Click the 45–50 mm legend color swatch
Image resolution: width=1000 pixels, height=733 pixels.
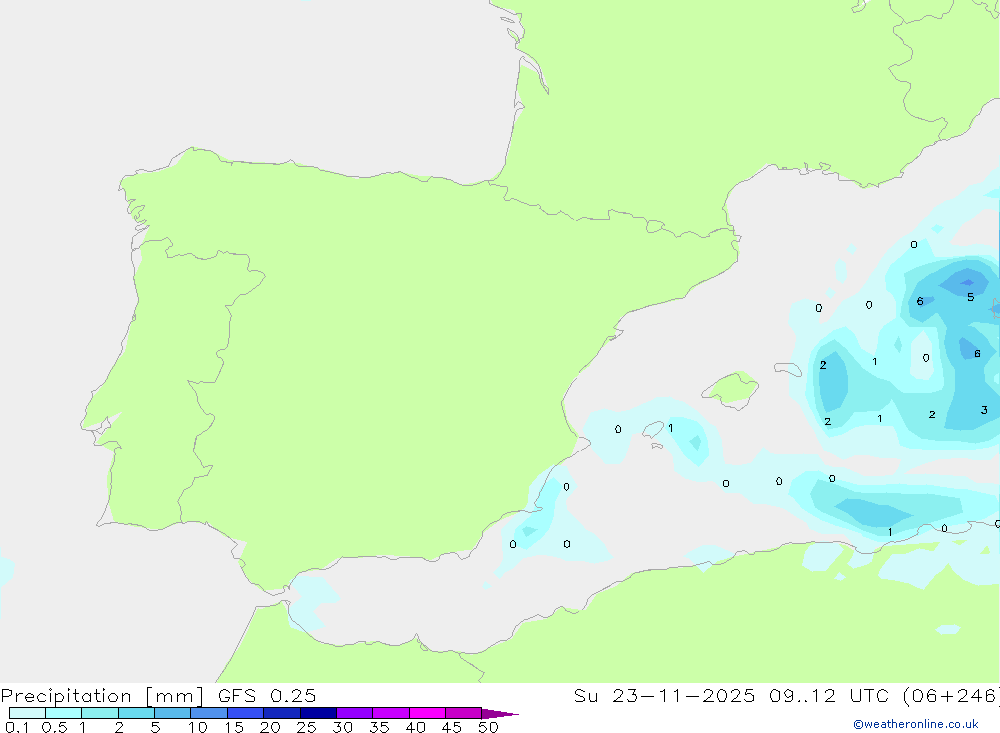(x=464, y=713)
